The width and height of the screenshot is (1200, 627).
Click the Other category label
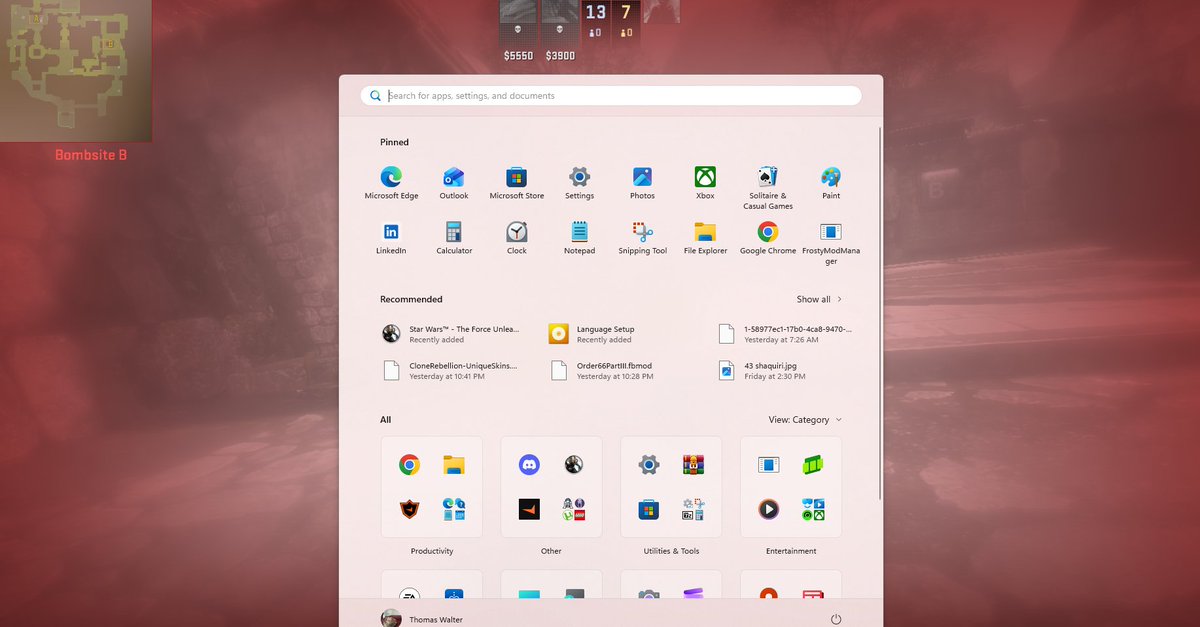click(551, 551)
